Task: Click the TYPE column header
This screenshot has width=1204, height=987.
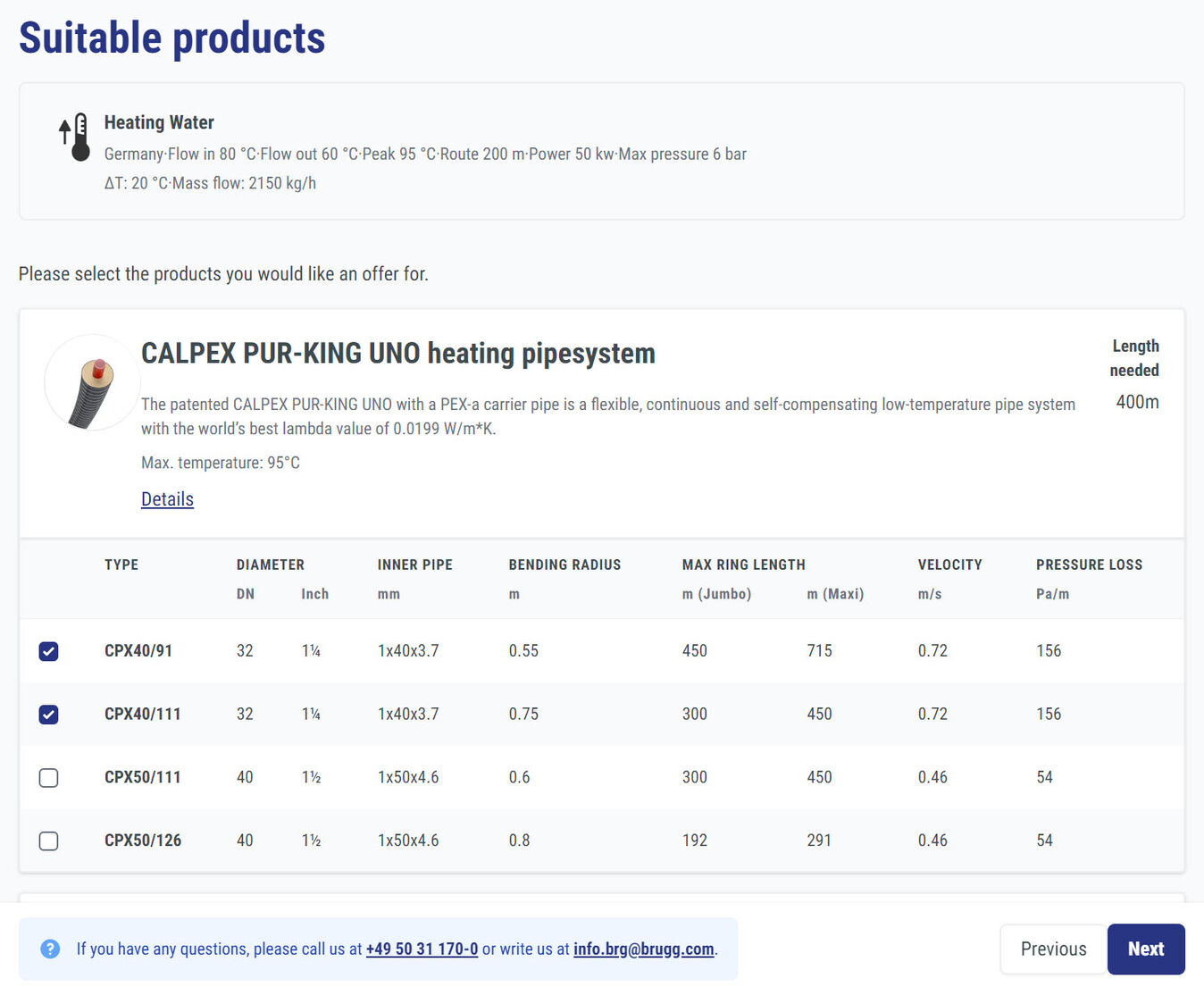Action: [x=121, y=565]
